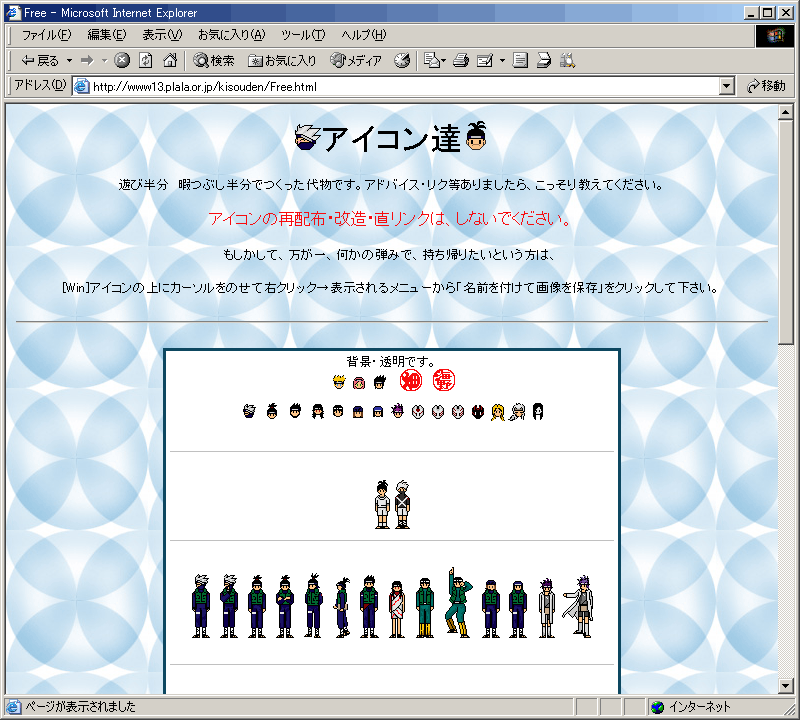The image size is (800, 720).
Task: Open the お気に入り favorites toolbar button
Action: 282,61
